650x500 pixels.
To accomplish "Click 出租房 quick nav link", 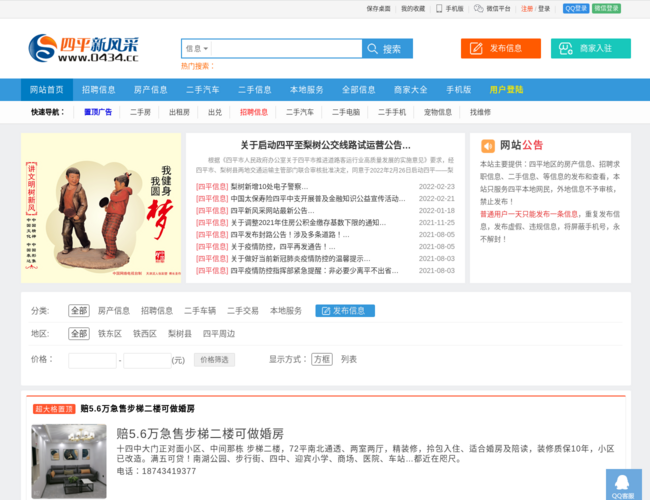I will 179,112.
